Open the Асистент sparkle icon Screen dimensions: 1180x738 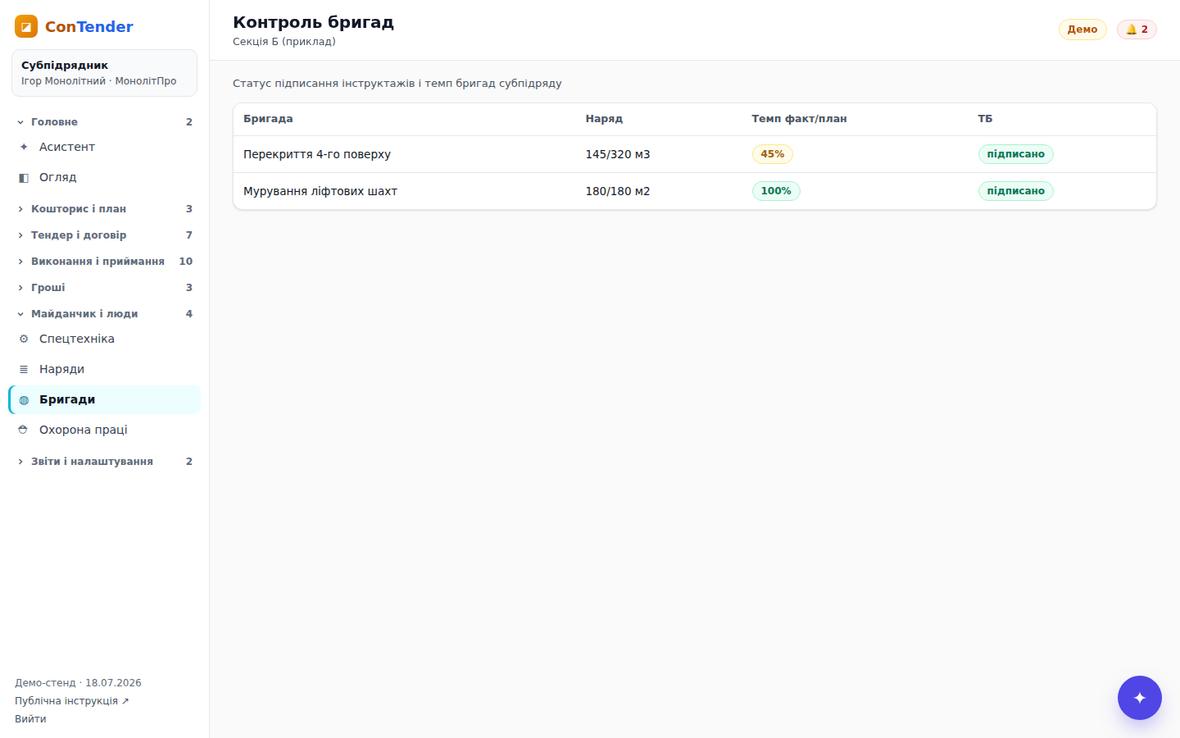(x=23, y=147)
